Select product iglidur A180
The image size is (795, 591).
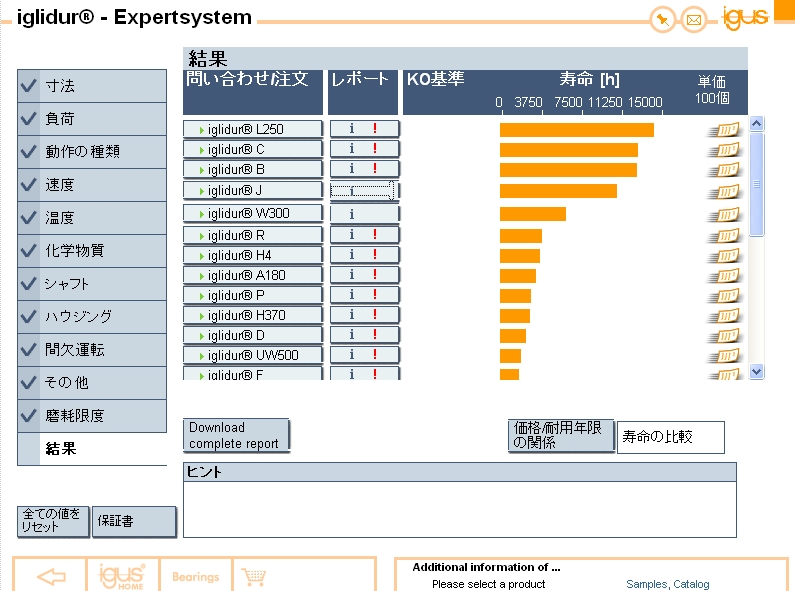[252, 275]
